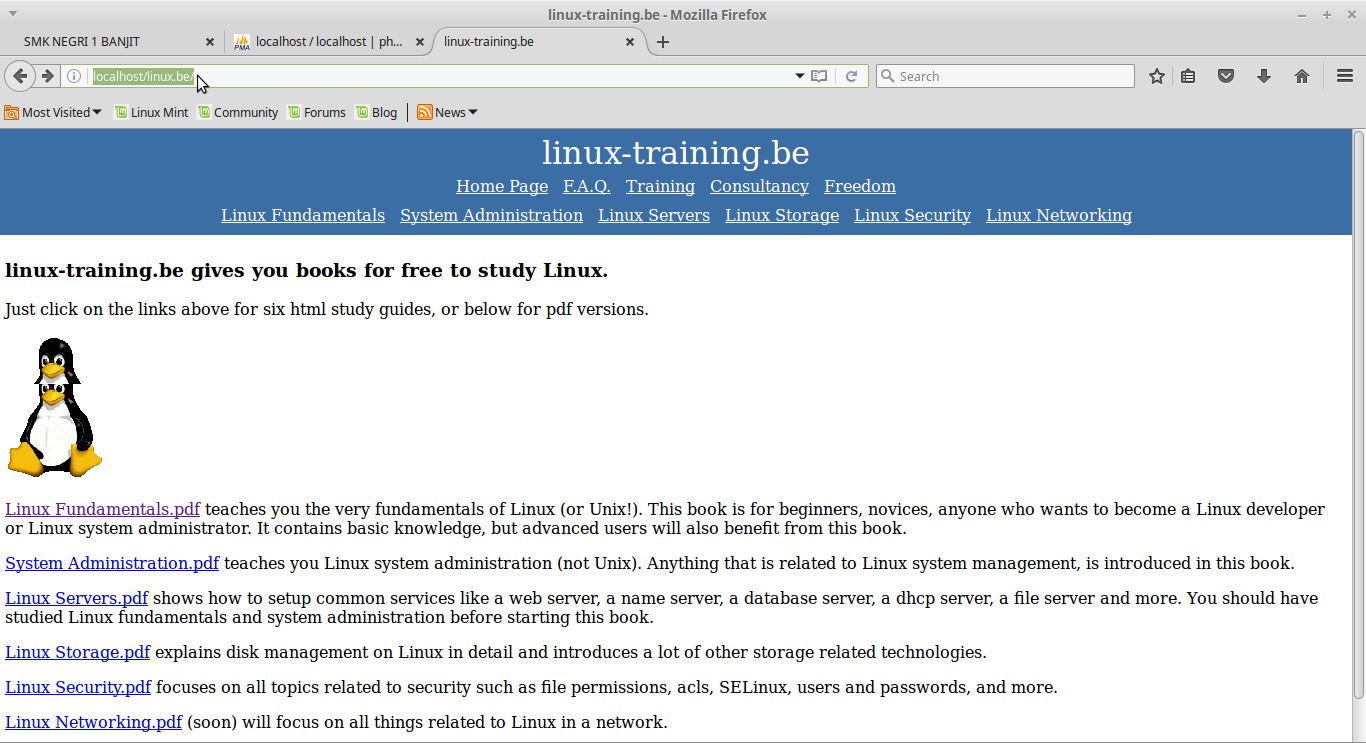
Task: Open Forums bookmark
Action: click(316, 112)
